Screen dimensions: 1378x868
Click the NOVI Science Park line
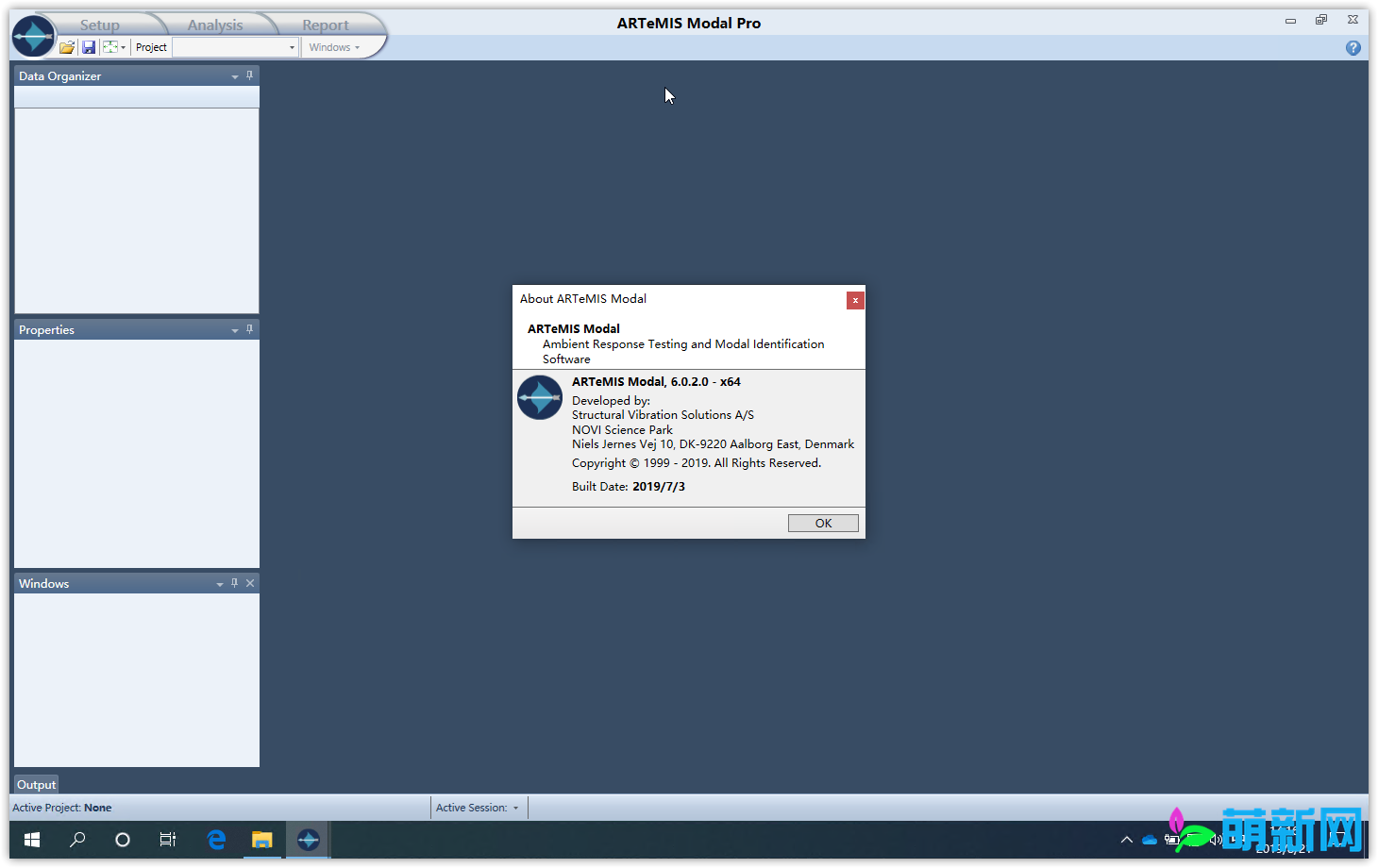coord(622,430)
